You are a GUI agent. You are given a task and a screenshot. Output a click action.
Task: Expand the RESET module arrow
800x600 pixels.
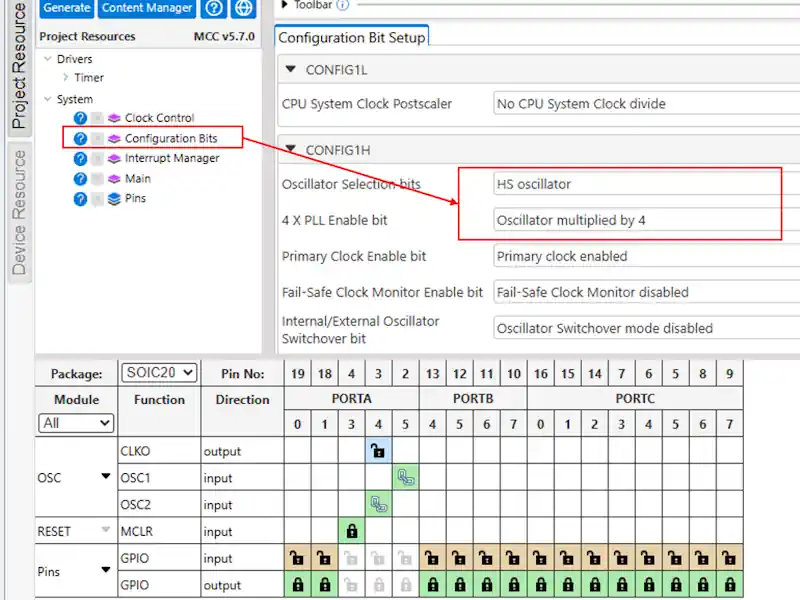(x=106, y=530)
